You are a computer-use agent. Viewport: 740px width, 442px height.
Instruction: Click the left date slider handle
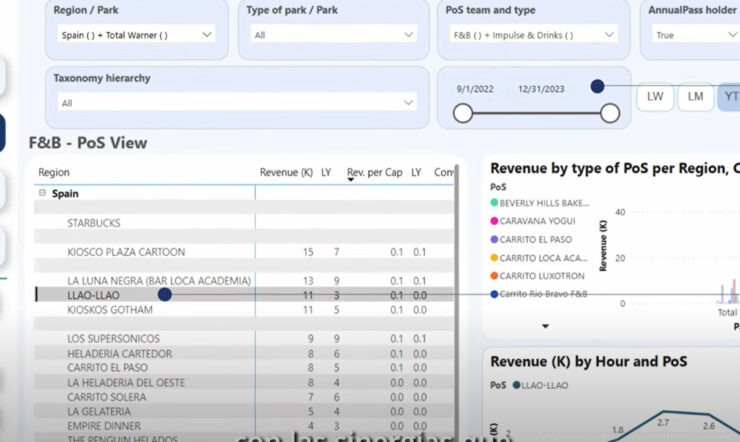pos(463,114)
